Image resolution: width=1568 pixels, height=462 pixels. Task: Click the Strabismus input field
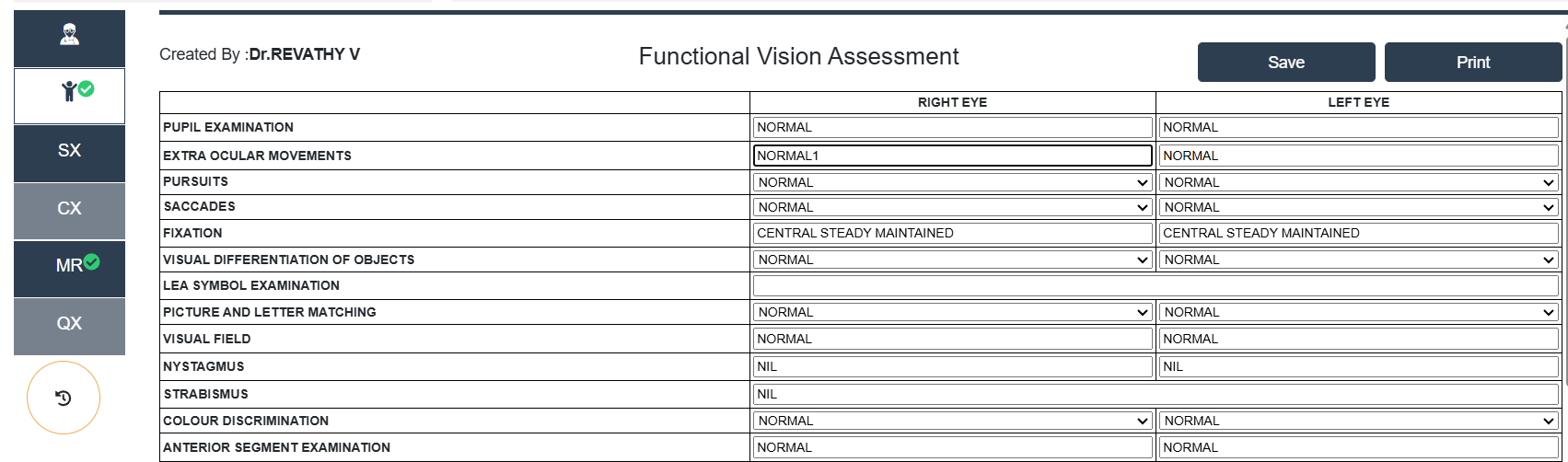pos(1155,394)
